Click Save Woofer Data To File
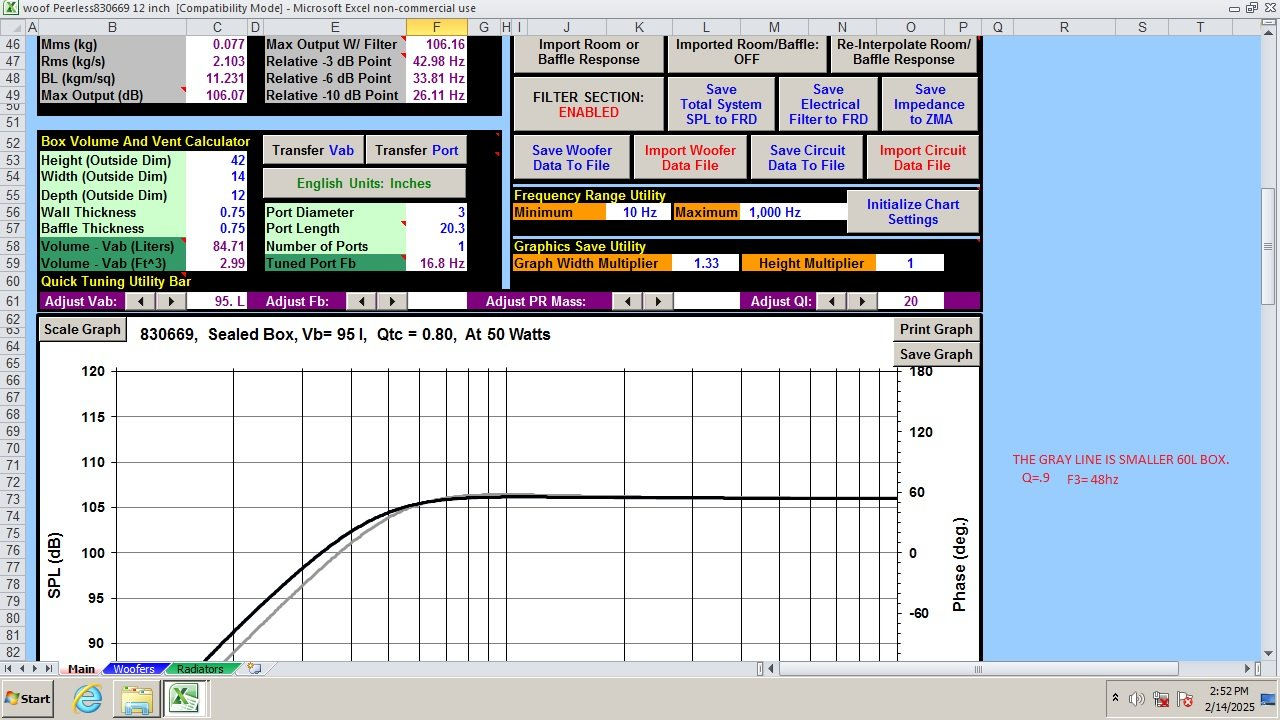The width and height of the screenshot is (1280, 720). (x=572, y=158)
